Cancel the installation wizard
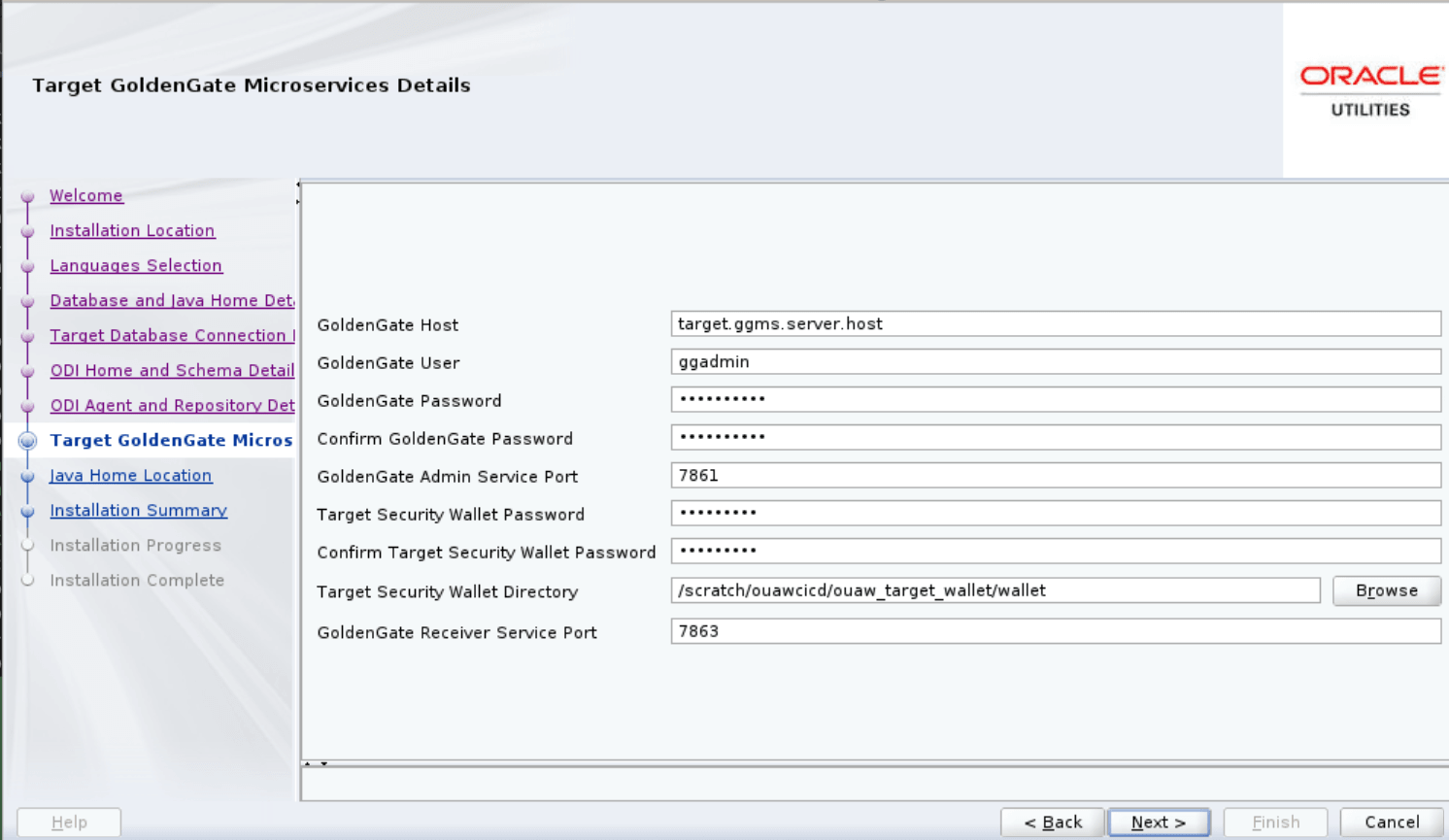Viewport: 1449px width, 840px height. click(1391, 822)
